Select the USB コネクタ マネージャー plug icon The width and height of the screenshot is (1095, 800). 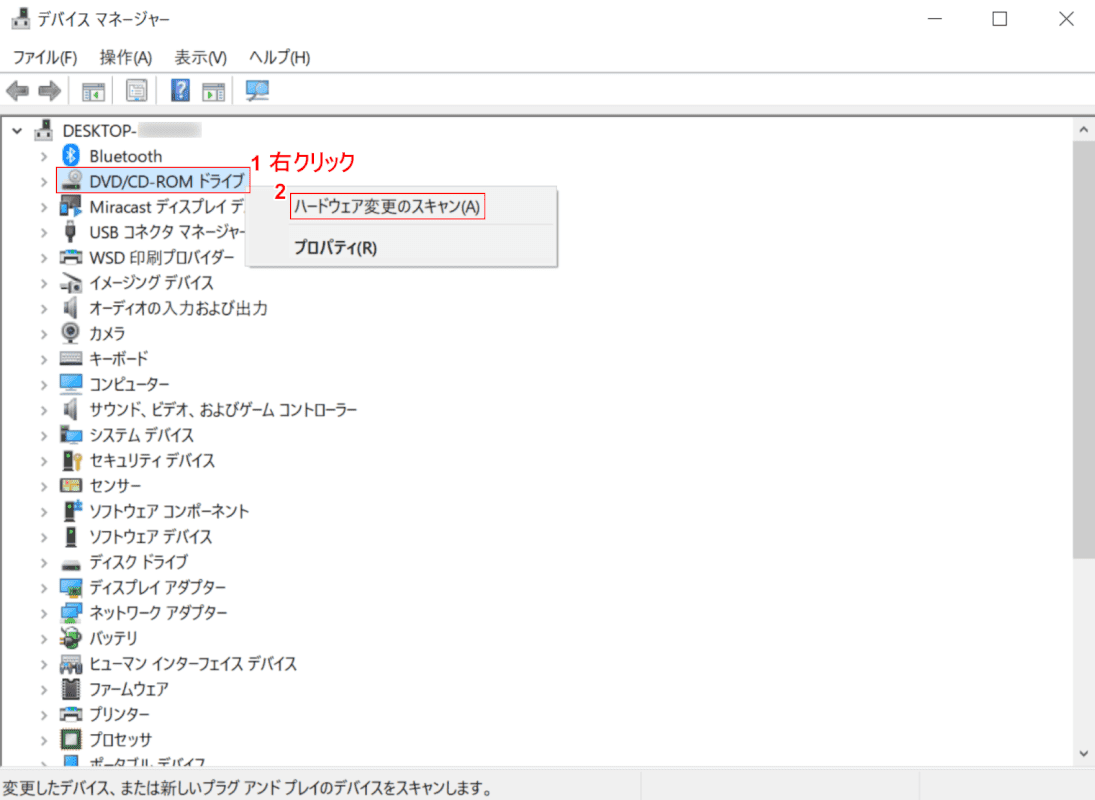coord(70,232)
